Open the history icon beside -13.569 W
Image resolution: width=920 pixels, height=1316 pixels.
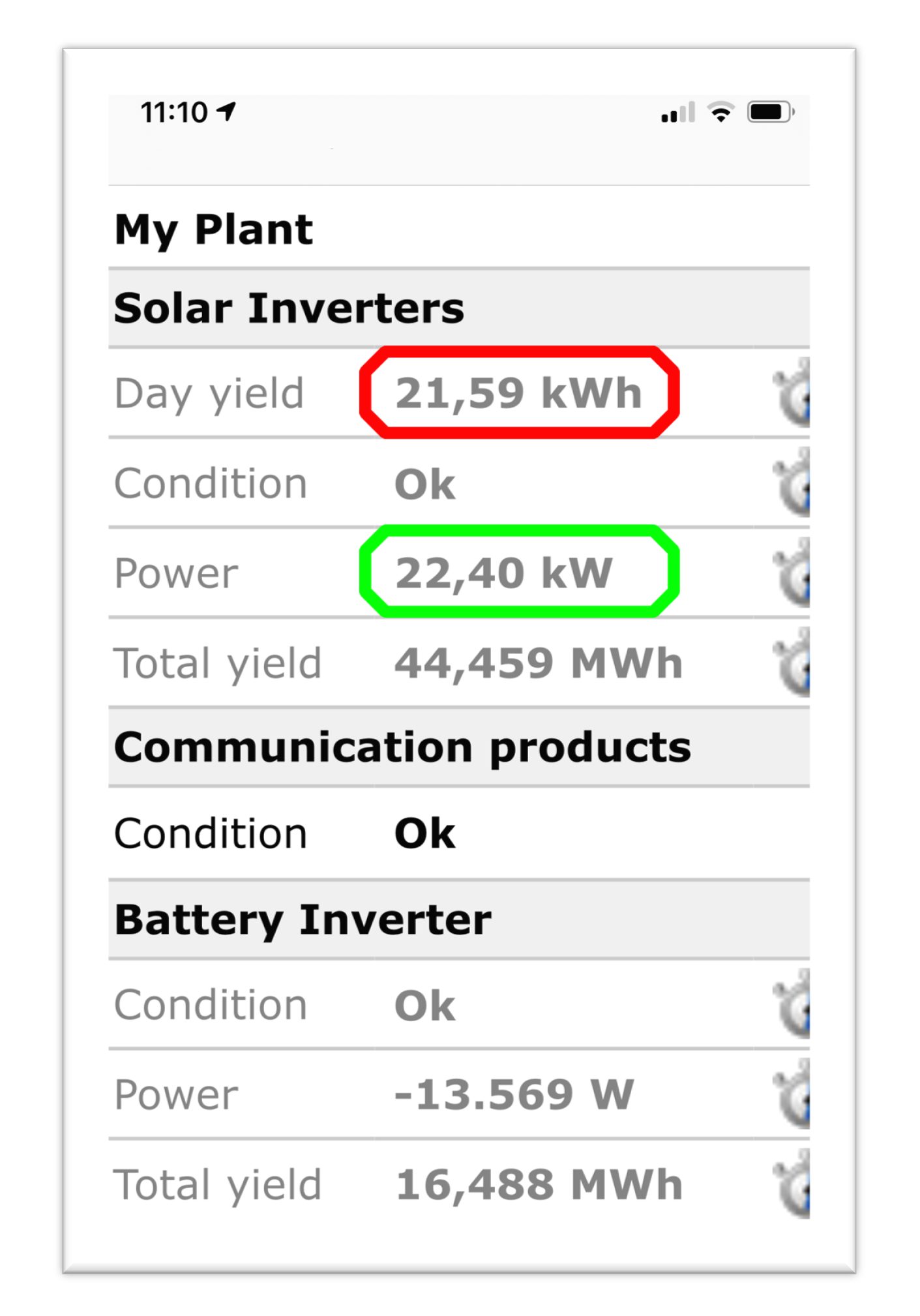tap(793, 1095)
